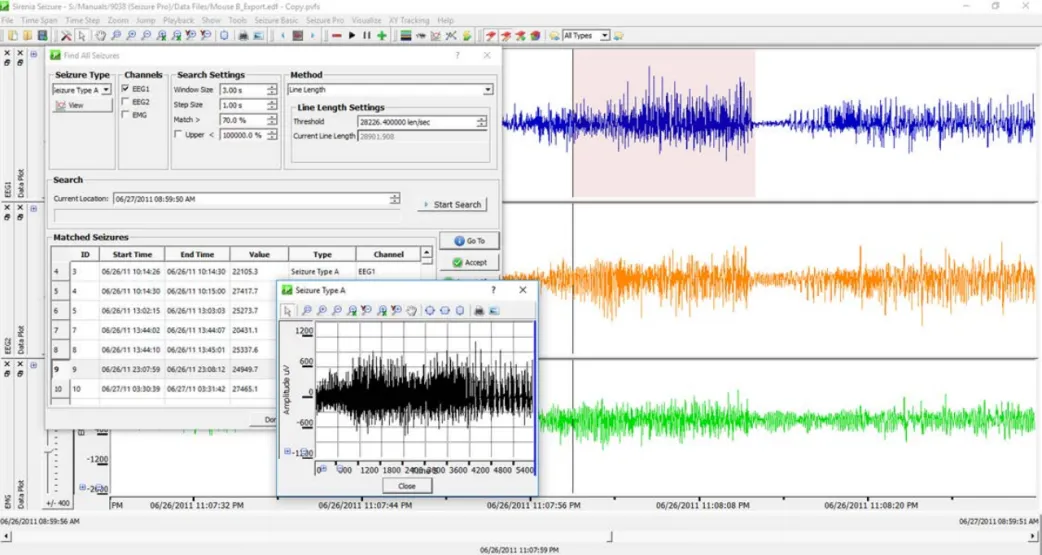
Task: Adjust the Window Size spinner arrows
Action: coord(272,90)
